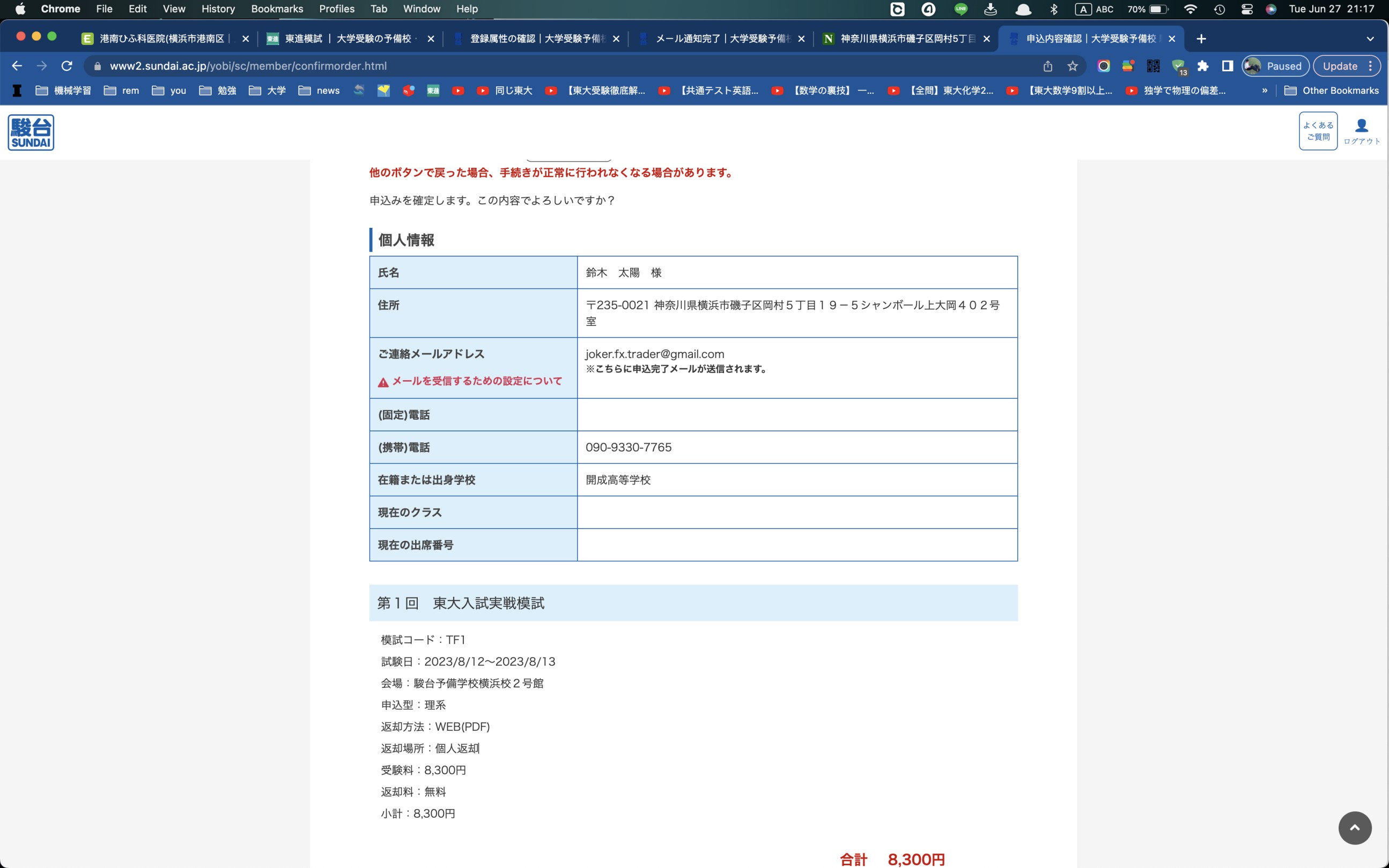
Task: Click the circular camera extension icon
Action: coord(1103,66)
